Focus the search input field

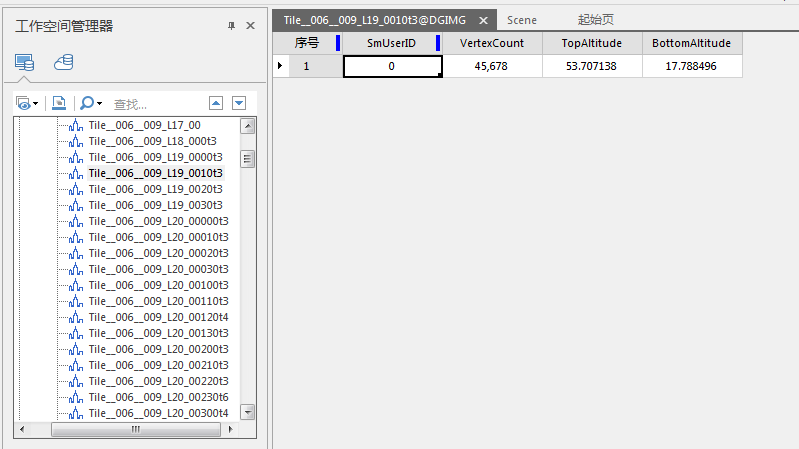tap(158, 104)
